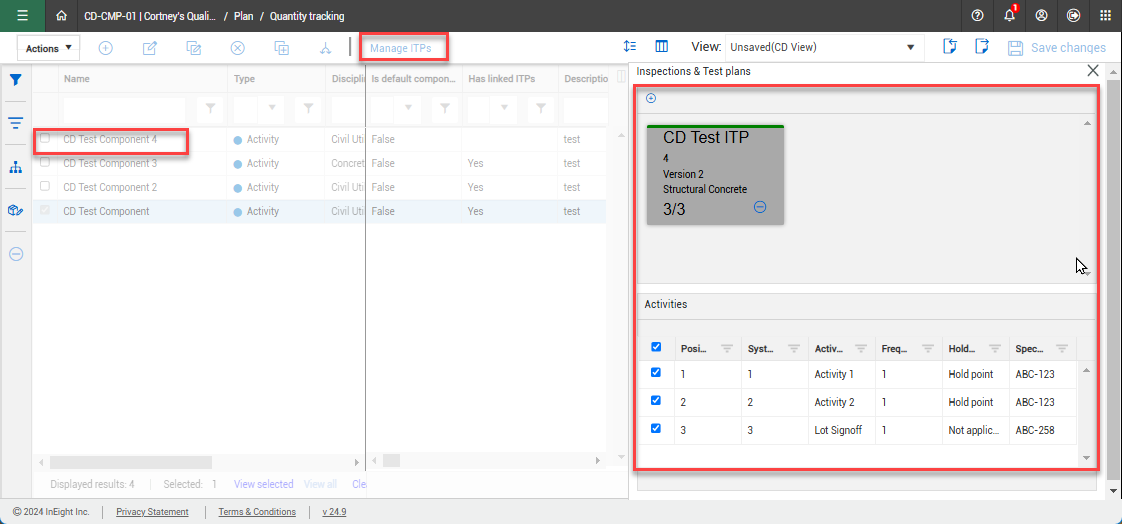Open the Frequency column filter menu
The width and height of the screenshot is (1122, 524).
(x=927, y=349)
